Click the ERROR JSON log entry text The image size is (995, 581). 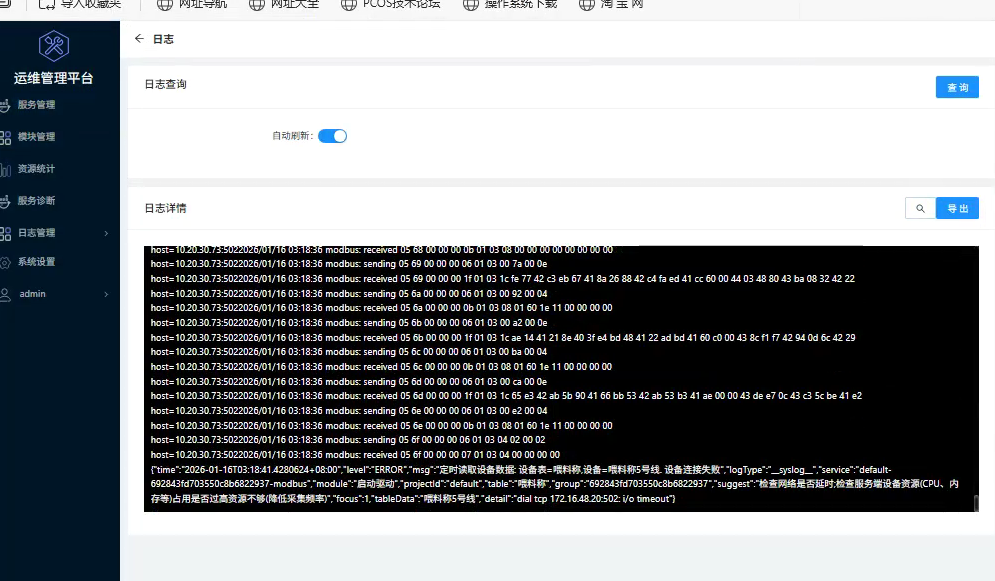coord(500,483)
